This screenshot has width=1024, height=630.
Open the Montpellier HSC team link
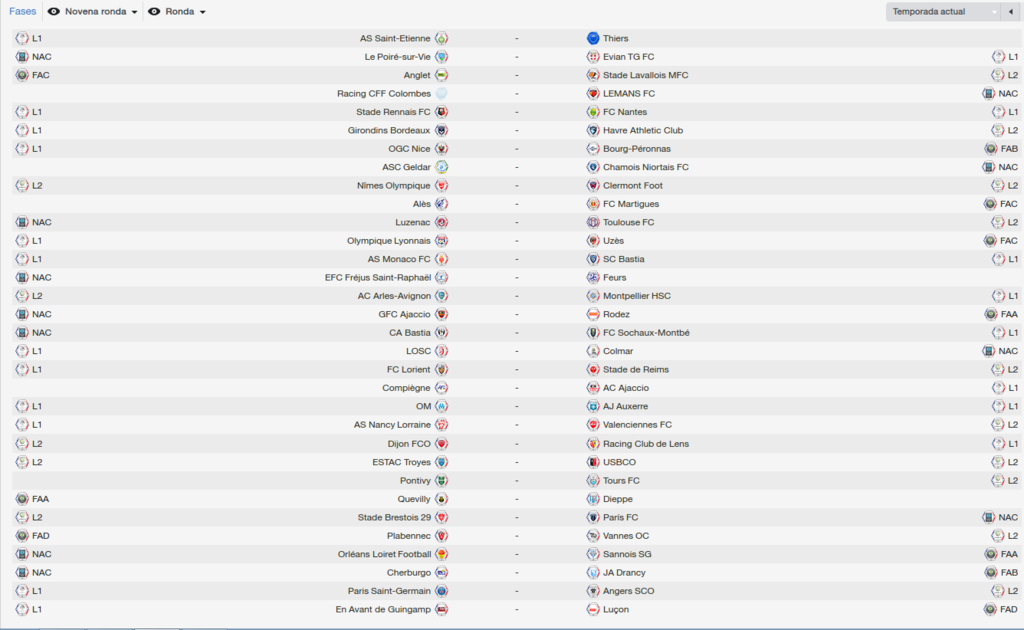637,296
